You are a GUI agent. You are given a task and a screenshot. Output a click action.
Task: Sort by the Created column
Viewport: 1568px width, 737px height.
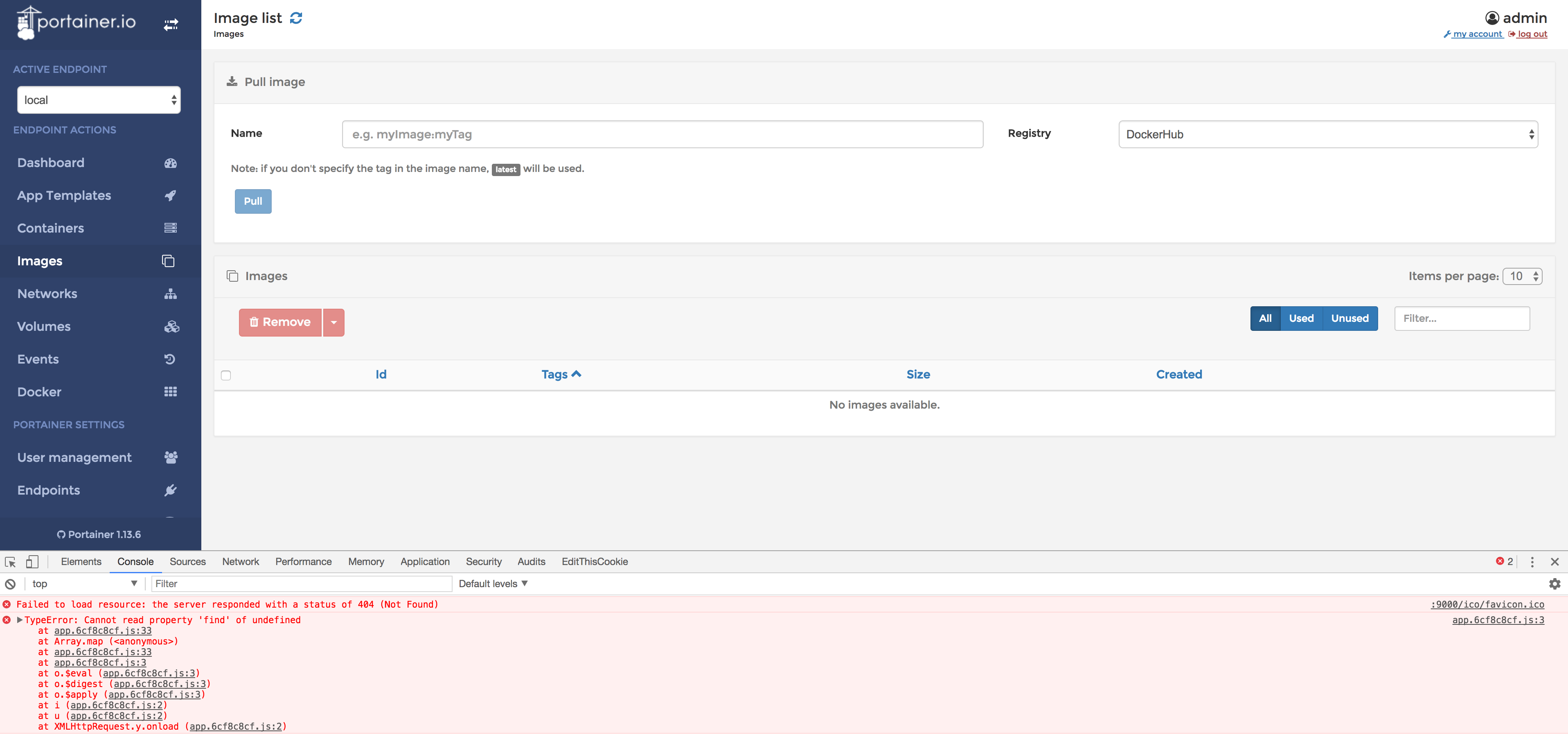(1179, 375)
